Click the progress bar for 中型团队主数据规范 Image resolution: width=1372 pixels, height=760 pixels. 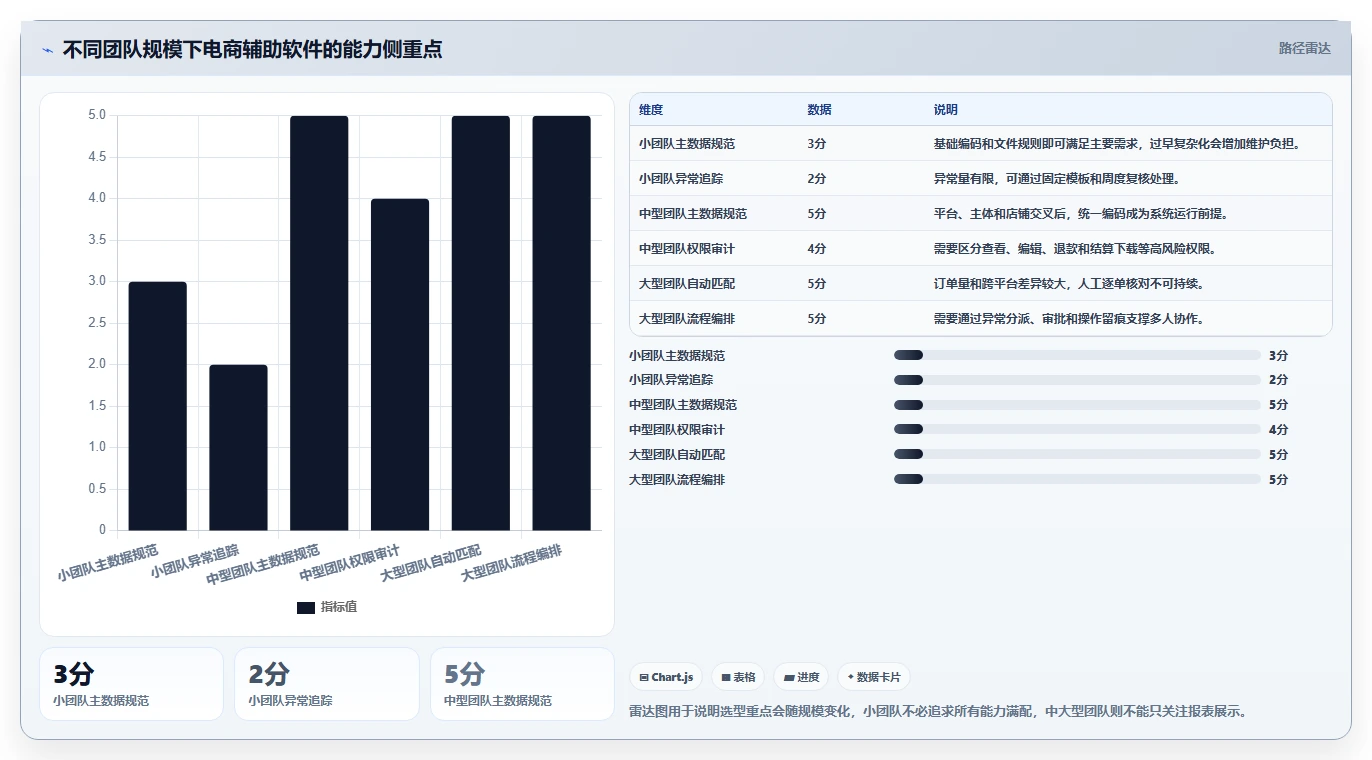(1077, 405)
